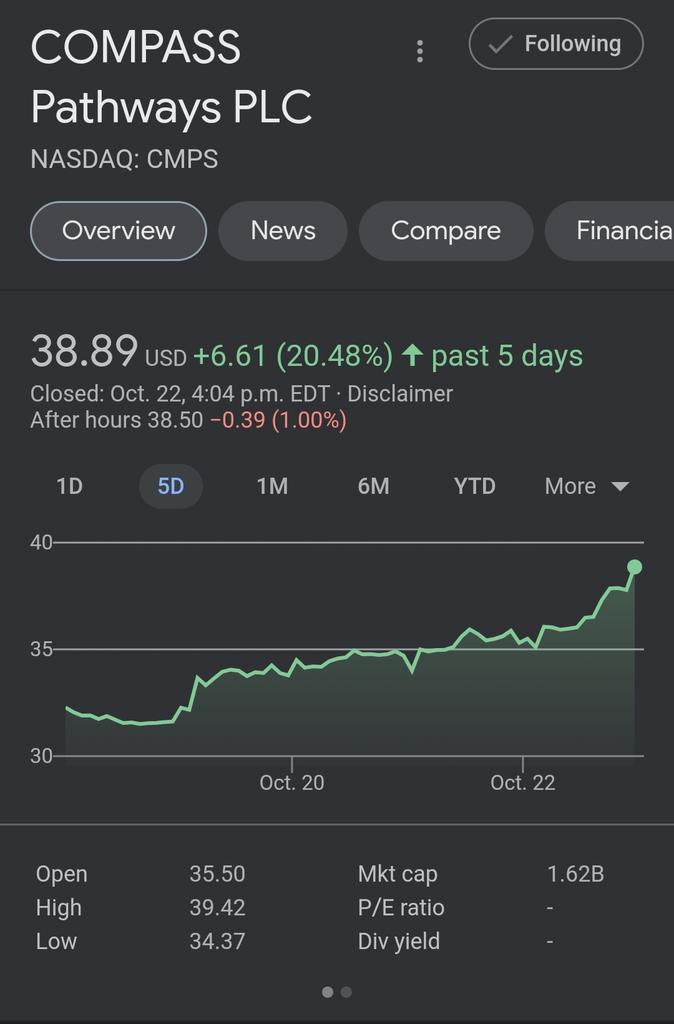The width and height of the screenshot is (674, 1024).
Task: Click the Div yield label
Action: pos(399,942)
